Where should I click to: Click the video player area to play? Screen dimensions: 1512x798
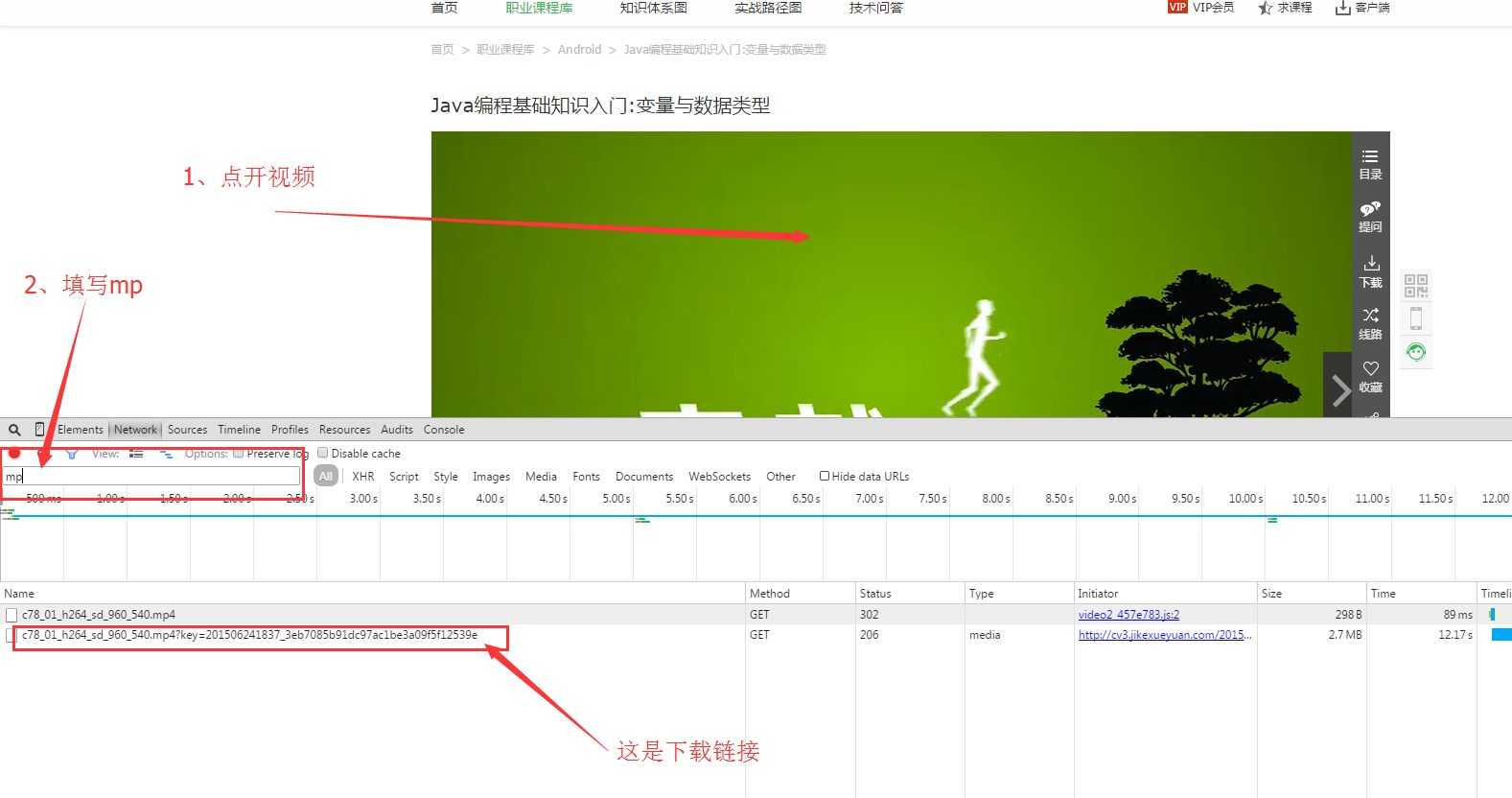click(891, 274)
